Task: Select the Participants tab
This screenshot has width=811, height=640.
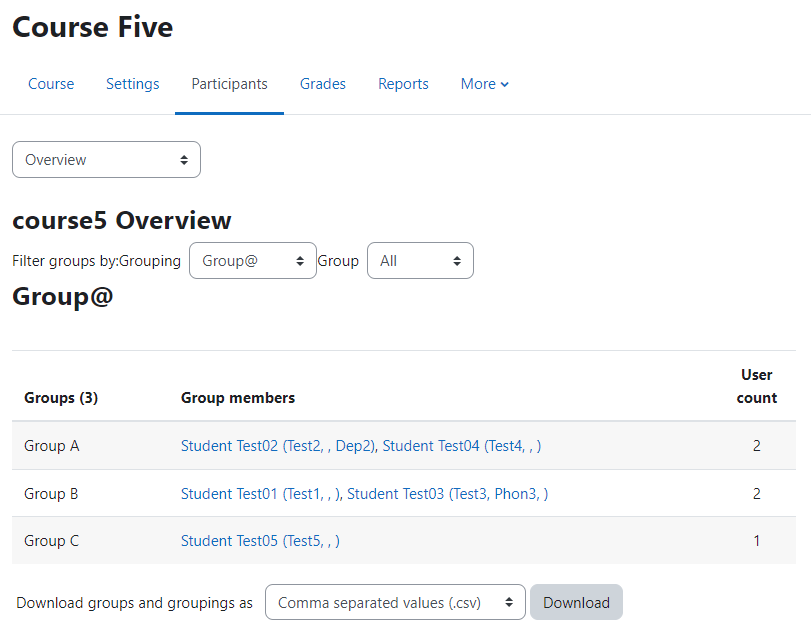Action: pyautogui.click(x=229, y=84)
